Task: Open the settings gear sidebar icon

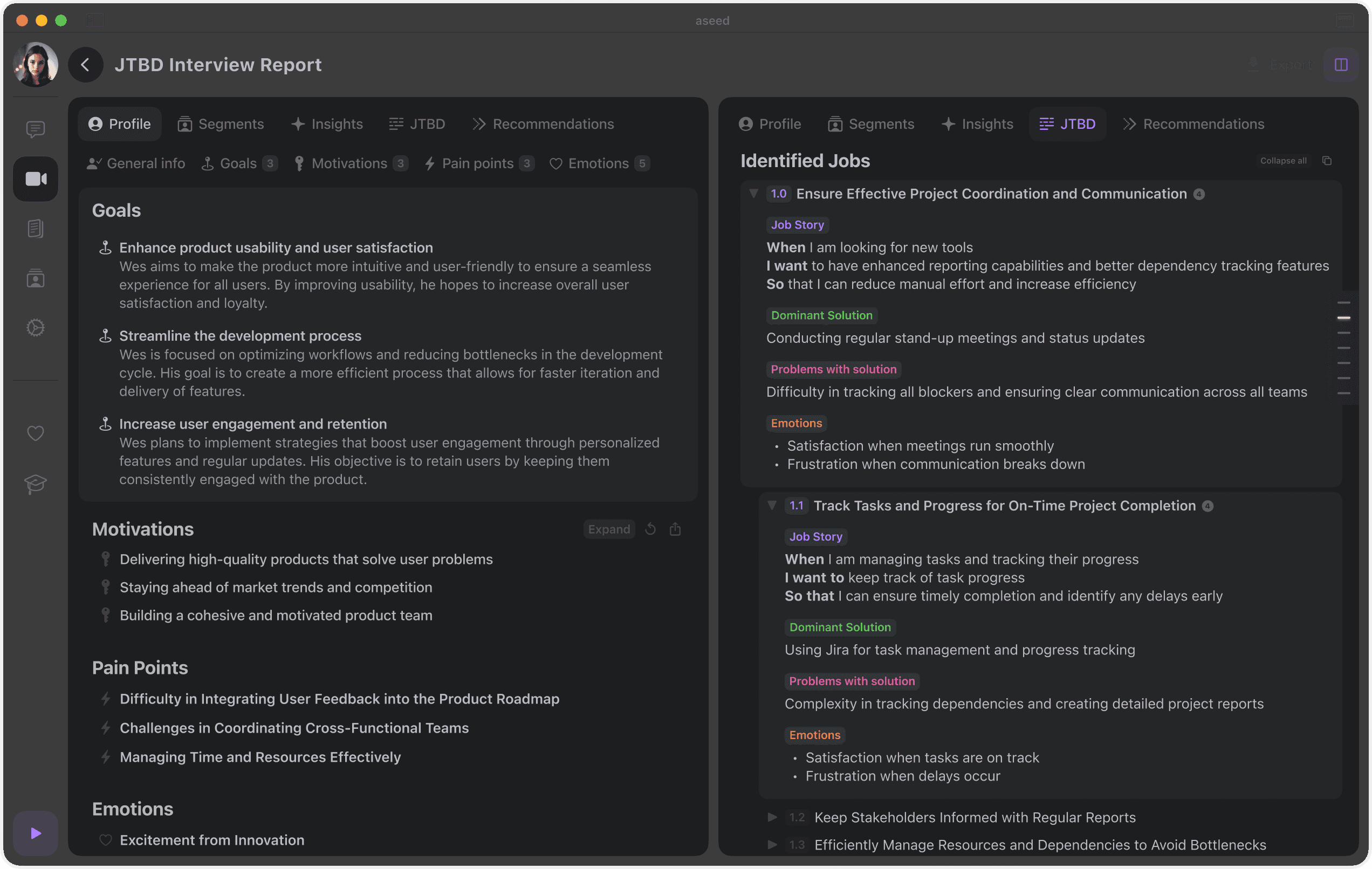Action: [x=36, y=327]
